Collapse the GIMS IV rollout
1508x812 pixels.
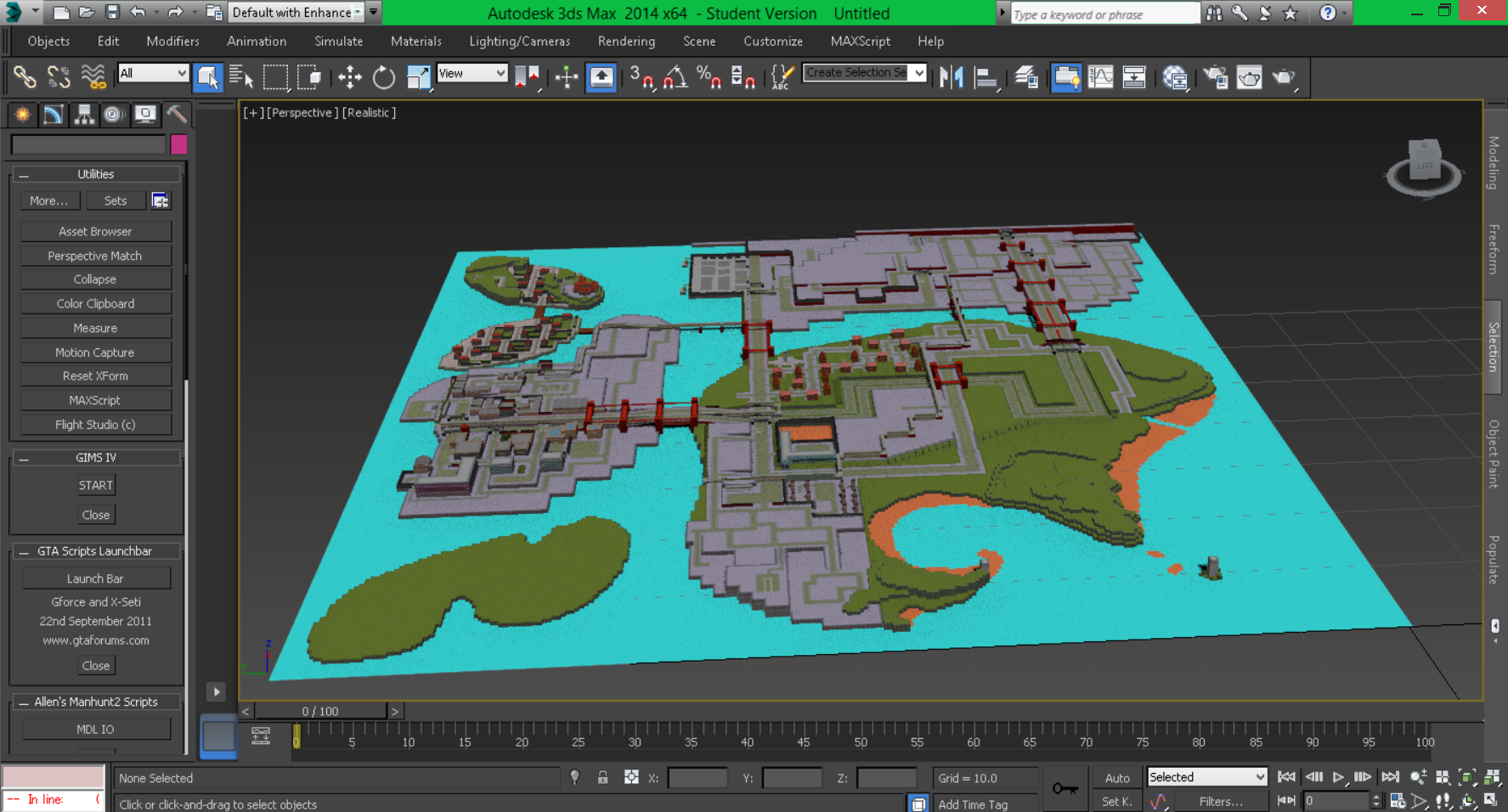96,458
